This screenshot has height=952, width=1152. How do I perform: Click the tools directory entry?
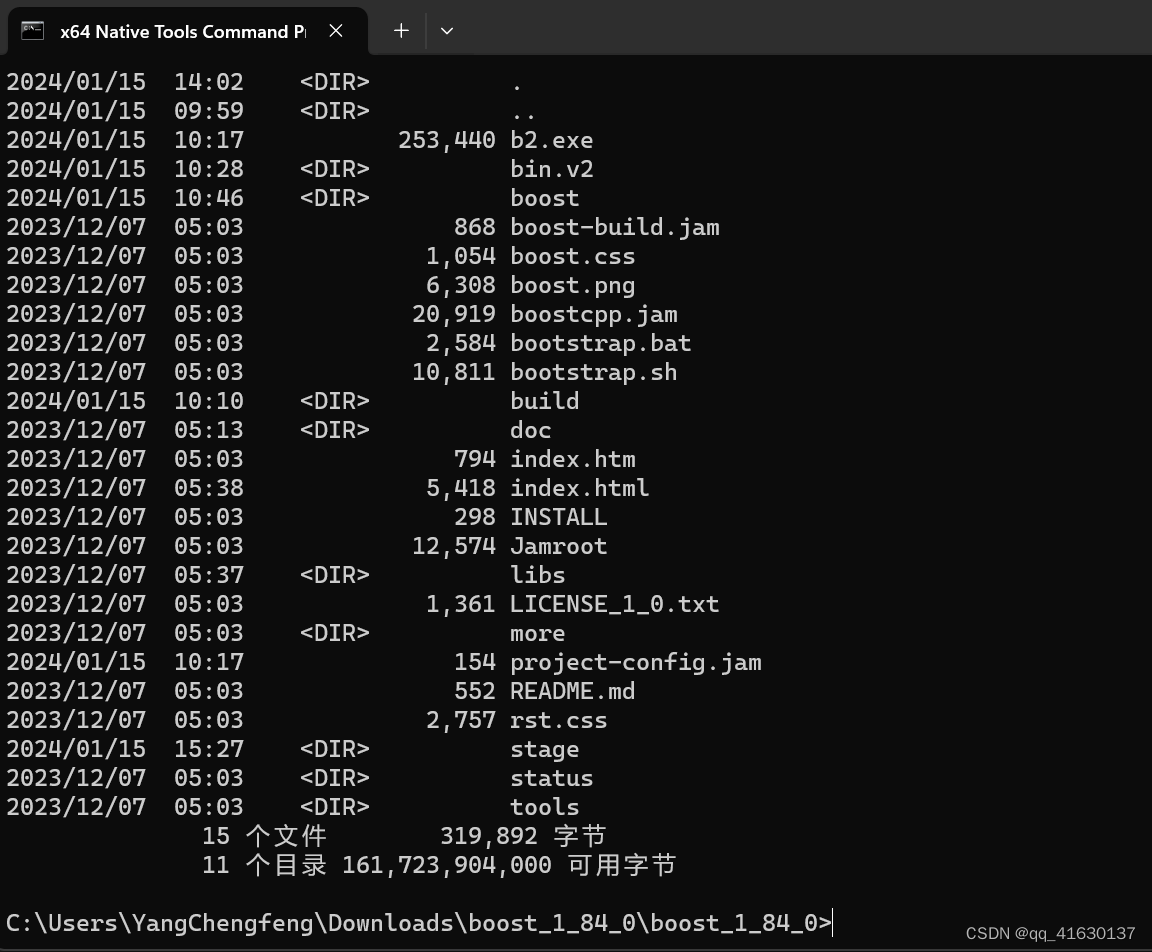(544, 807)
